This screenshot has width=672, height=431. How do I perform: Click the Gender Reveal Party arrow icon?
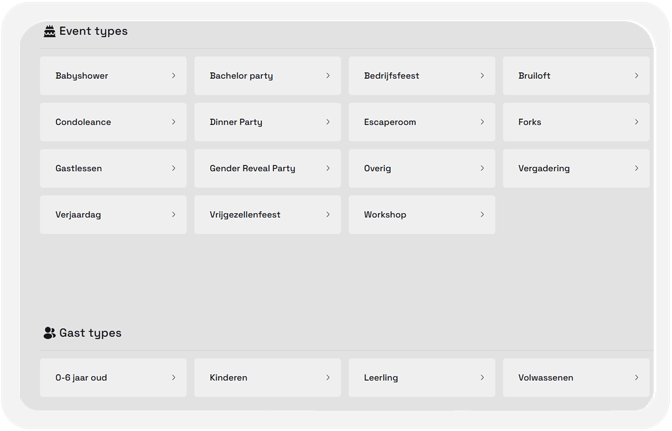tap(328, 168)
